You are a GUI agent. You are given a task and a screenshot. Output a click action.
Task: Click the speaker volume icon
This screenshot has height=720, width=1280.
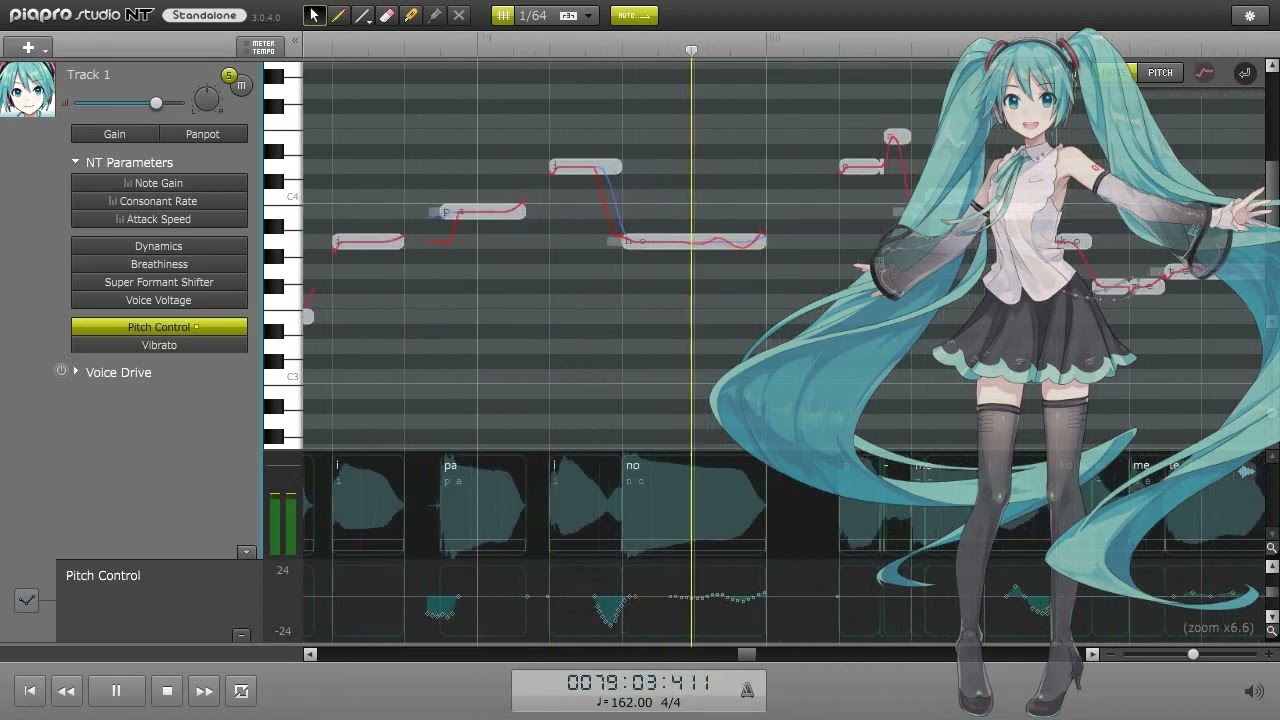tap(1254, 691)
